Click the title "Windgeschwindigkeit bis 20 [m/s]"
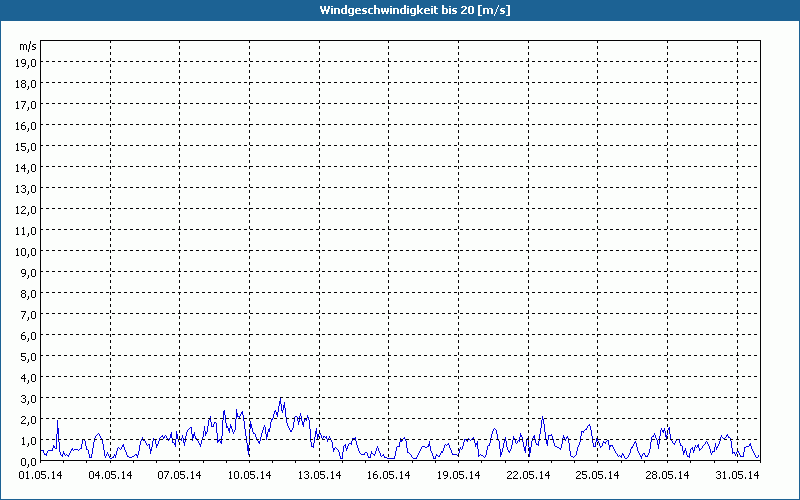The height and width of the screenshot is (500, 800). 415,10
